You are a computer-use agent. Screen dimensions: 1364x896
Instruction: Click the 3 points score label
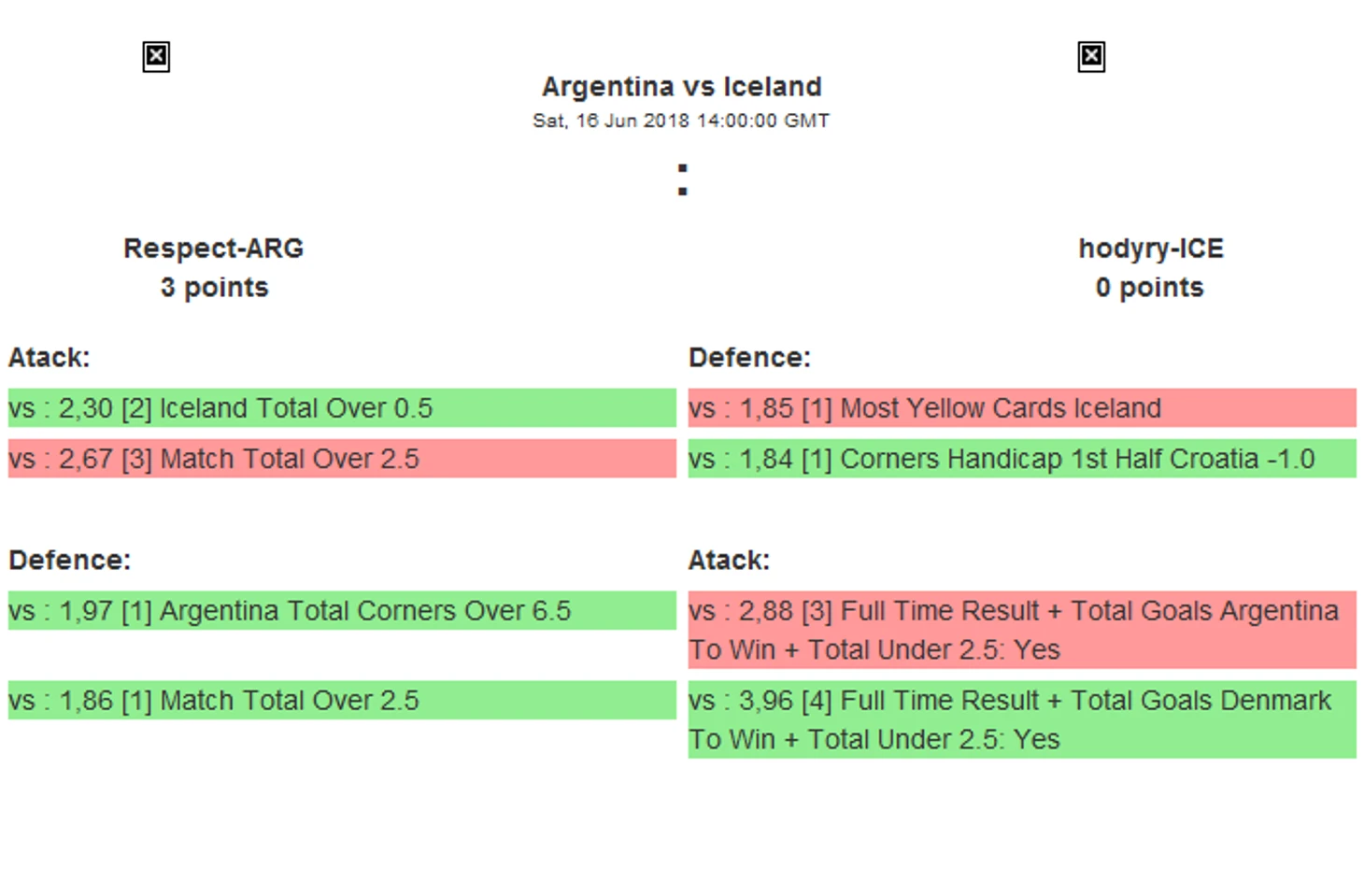point(214,288)
